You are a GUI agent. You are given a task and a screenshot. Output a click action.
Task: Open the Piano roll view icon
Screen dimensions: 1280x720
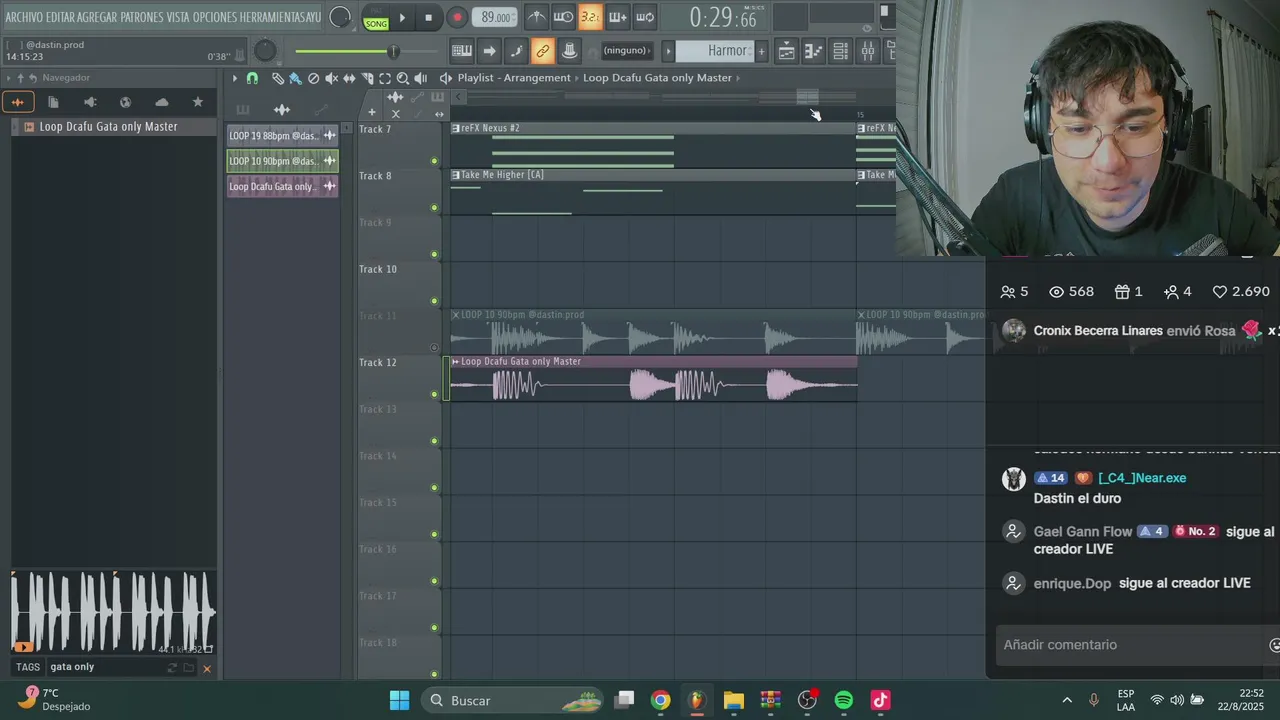click(x=814, y=51)
